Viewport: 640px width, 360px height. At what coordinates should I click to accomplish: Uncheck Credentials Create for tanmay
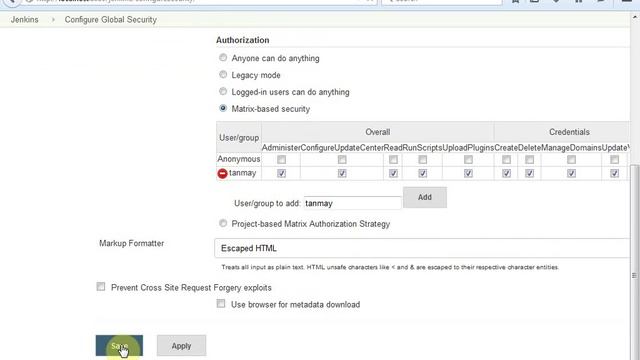click(x=506, y=173)
